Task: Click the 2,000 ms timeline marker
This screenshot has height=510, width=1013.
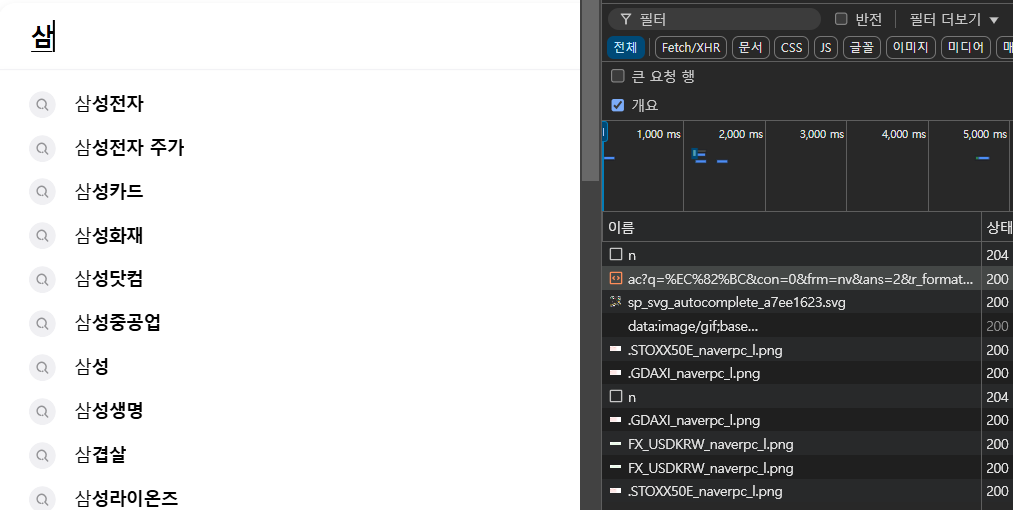Action: pyautogui.click(x=740, y=134)
